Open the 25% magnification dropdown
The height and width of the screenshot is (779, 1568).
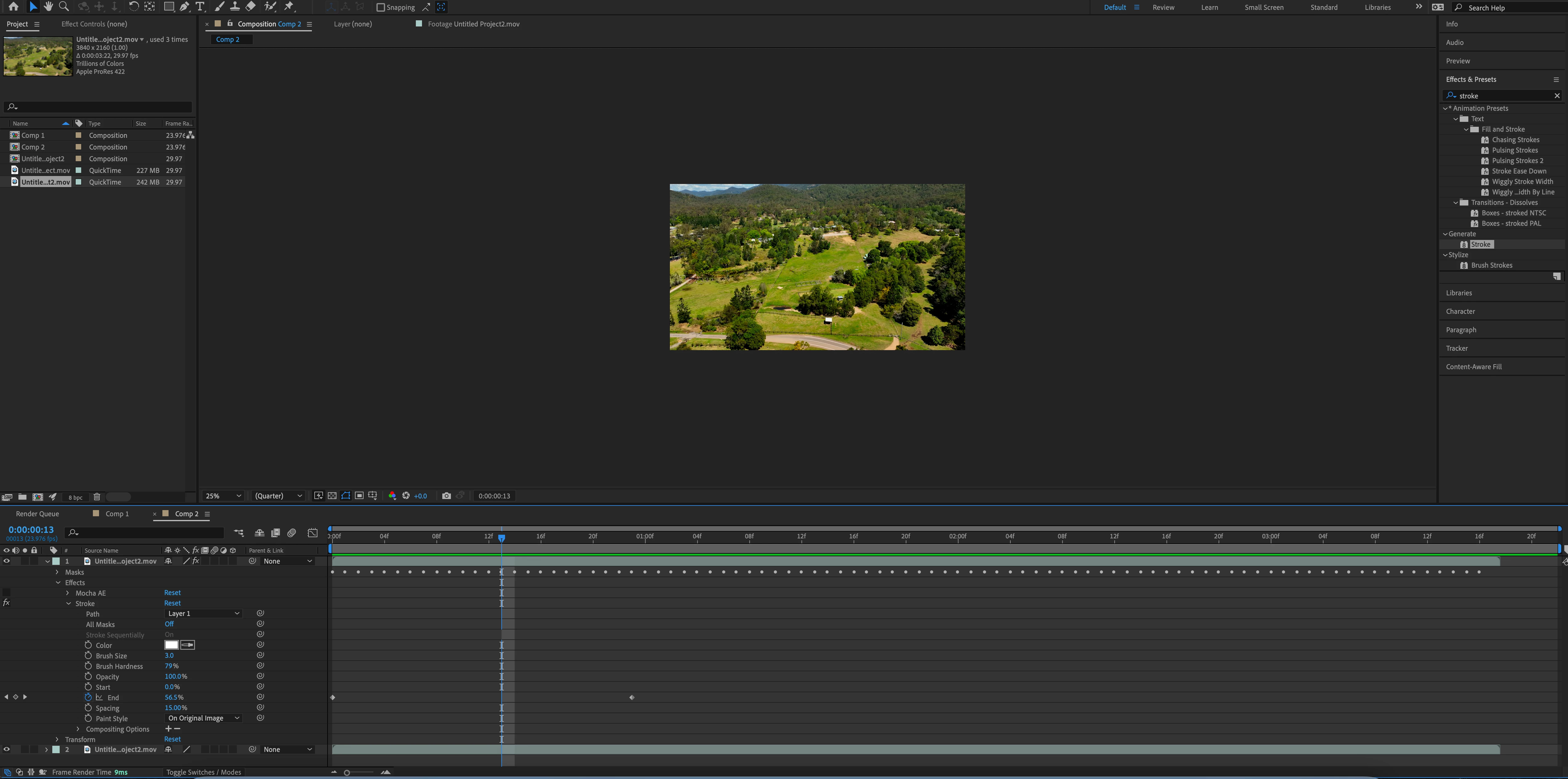coord(223,496)
